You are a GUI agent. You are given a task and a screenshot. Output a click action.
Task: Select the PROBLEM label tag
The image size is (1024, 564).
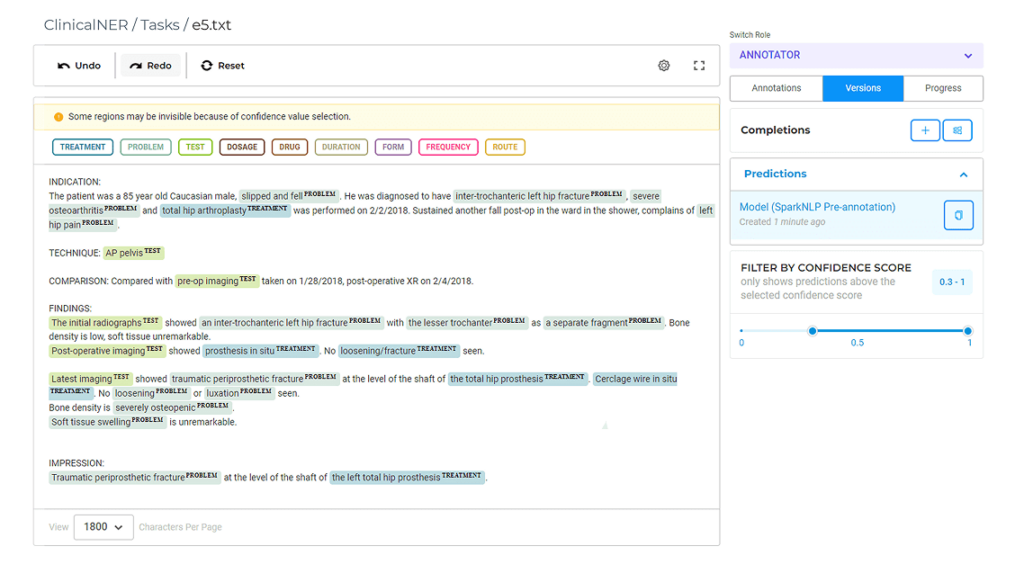pos(146,147)
